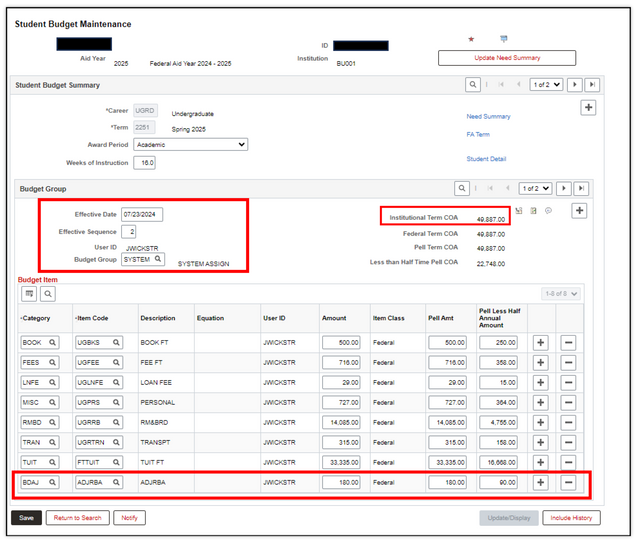
Task: Click the Notify button
Action: click(129, 518)
